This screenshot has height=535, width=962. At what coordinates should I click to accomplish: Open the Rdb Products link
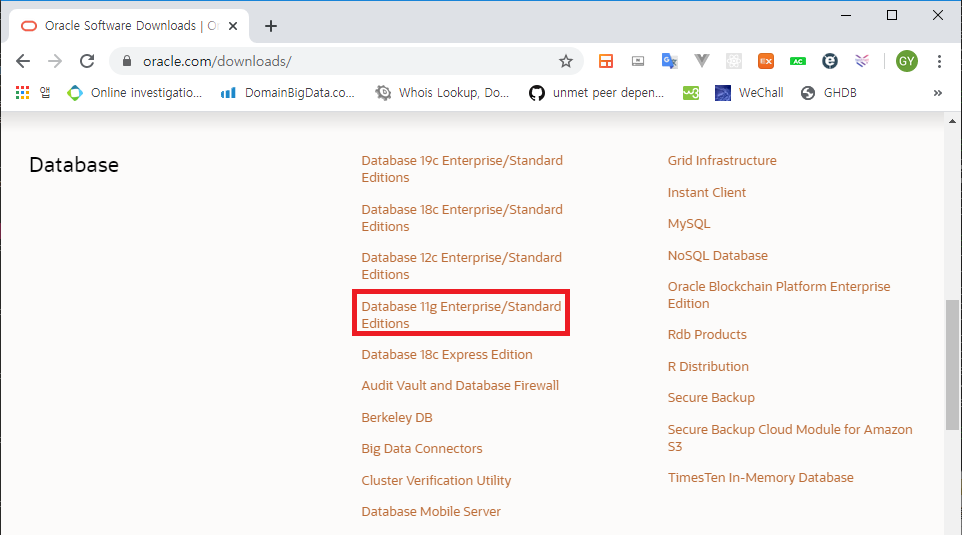(707, 334)
